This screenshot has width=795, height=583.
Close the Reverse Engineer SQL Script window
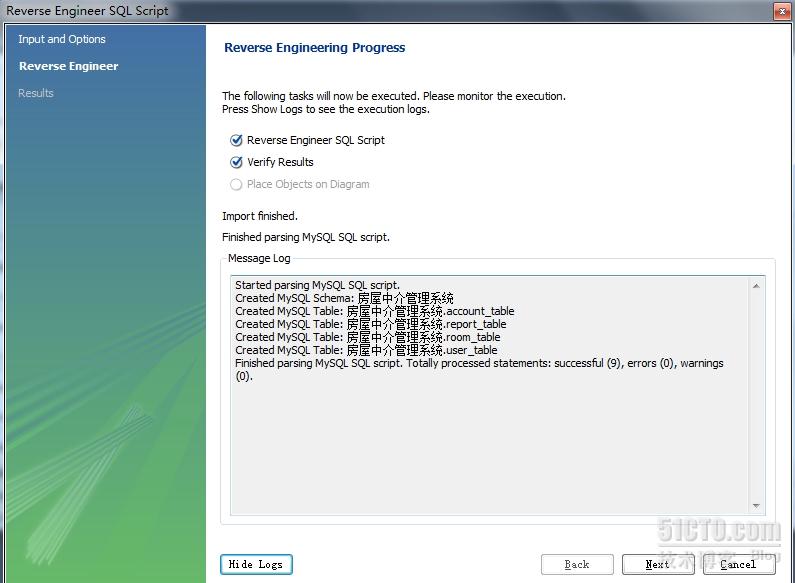(781, 11)
